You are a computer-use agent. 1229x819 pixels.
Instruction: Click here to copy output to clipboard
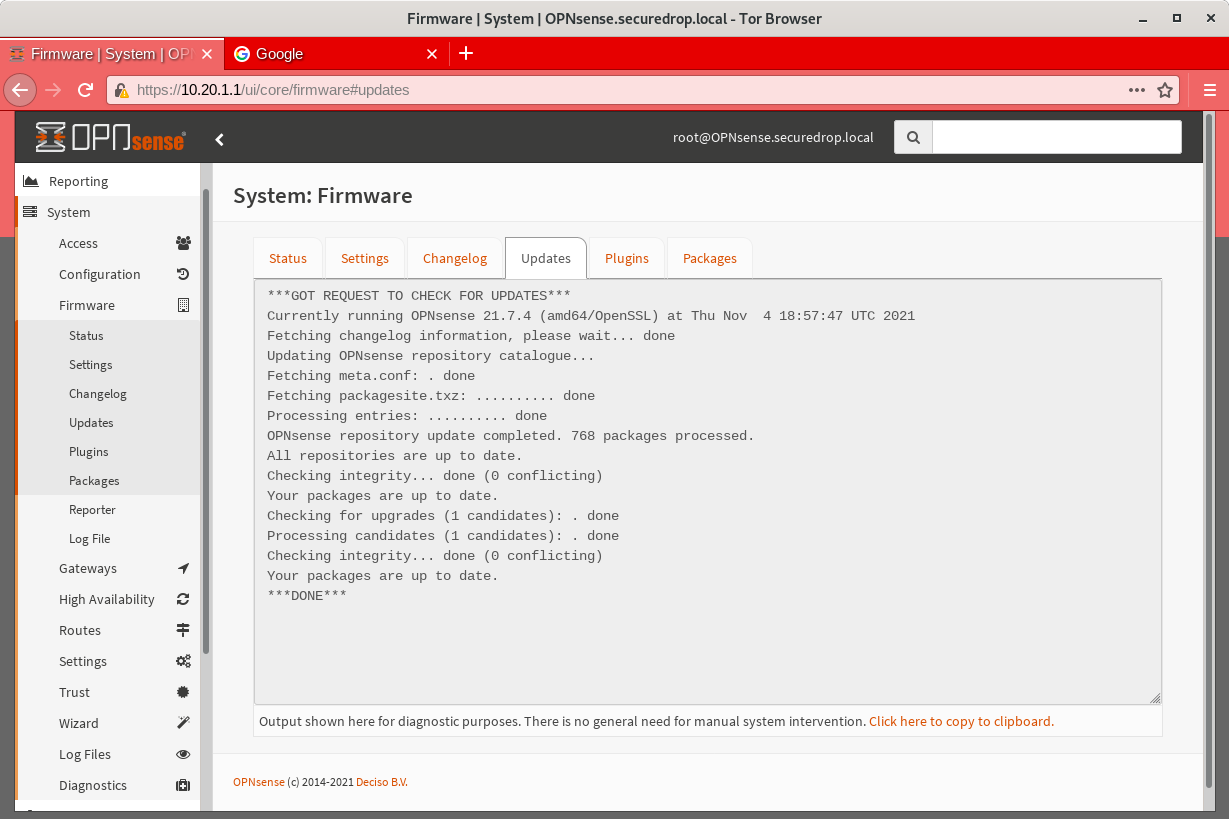click(960, 720)
